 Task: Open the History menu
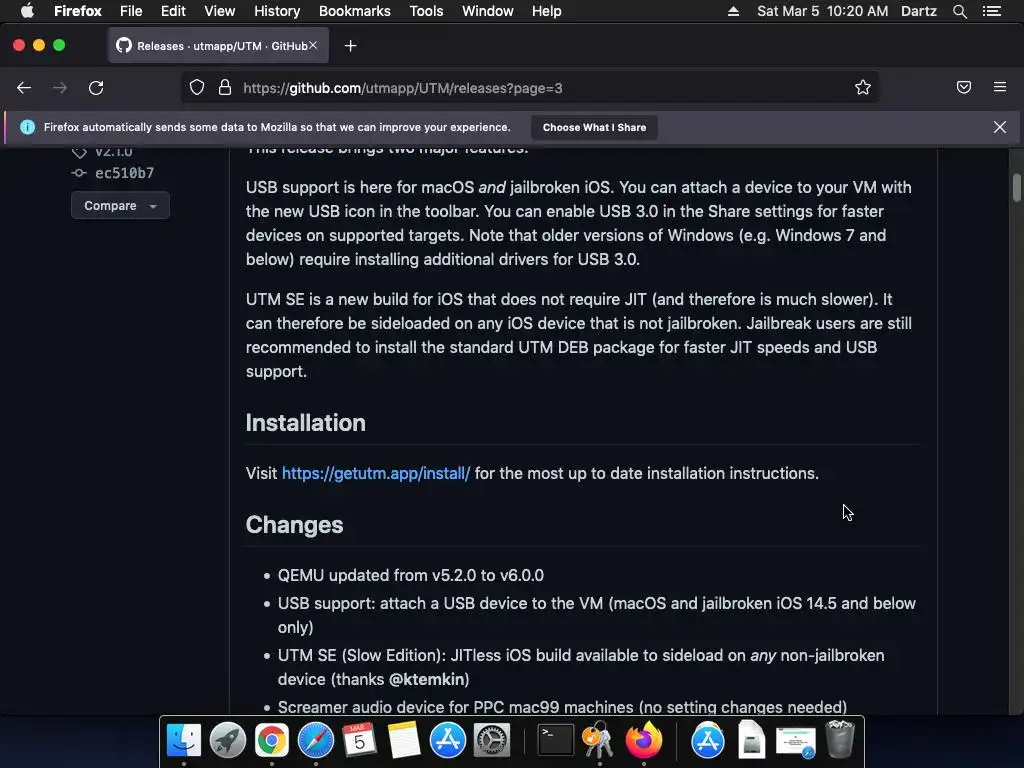[x=277, y=11]
